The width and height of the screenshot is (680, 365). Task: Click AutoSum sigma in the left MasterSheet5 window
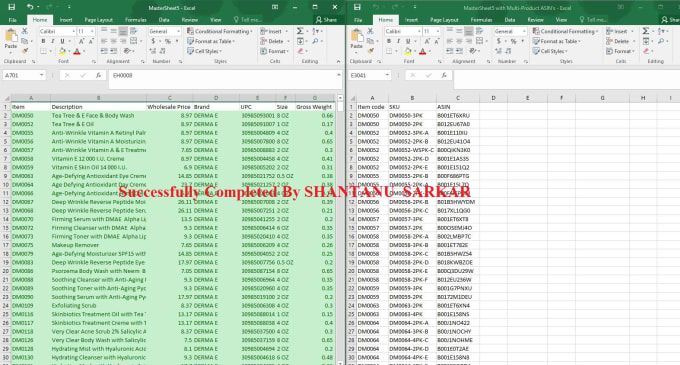(300, 31)
